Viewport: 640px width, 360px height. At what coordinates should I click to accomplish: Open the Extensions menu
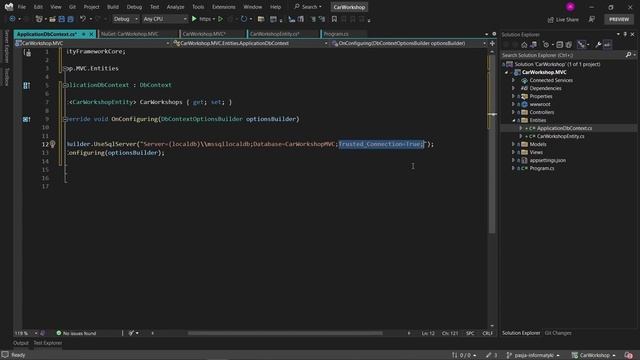pyautogui.click(x=223, y=7)
